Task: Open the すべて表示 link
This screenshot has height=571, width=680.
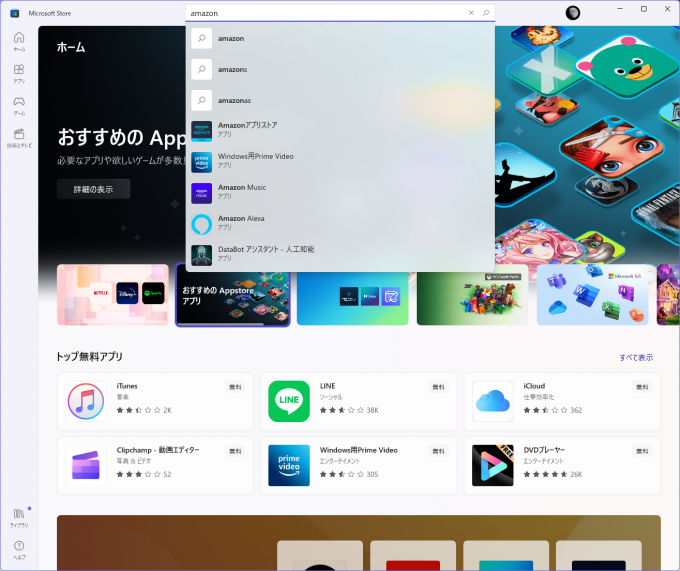Action: coord(636,358)
